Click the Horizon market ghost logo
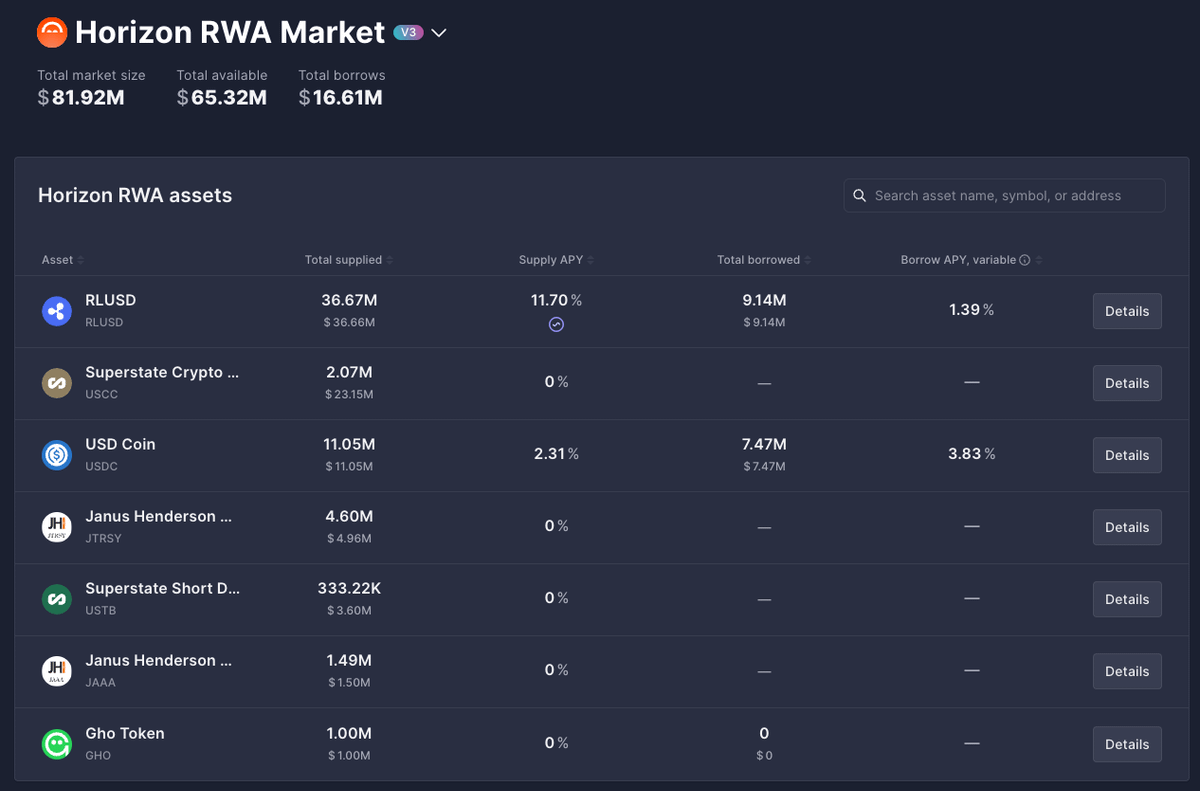Viewport: 1200px width, 791px height. coord(52,33)
